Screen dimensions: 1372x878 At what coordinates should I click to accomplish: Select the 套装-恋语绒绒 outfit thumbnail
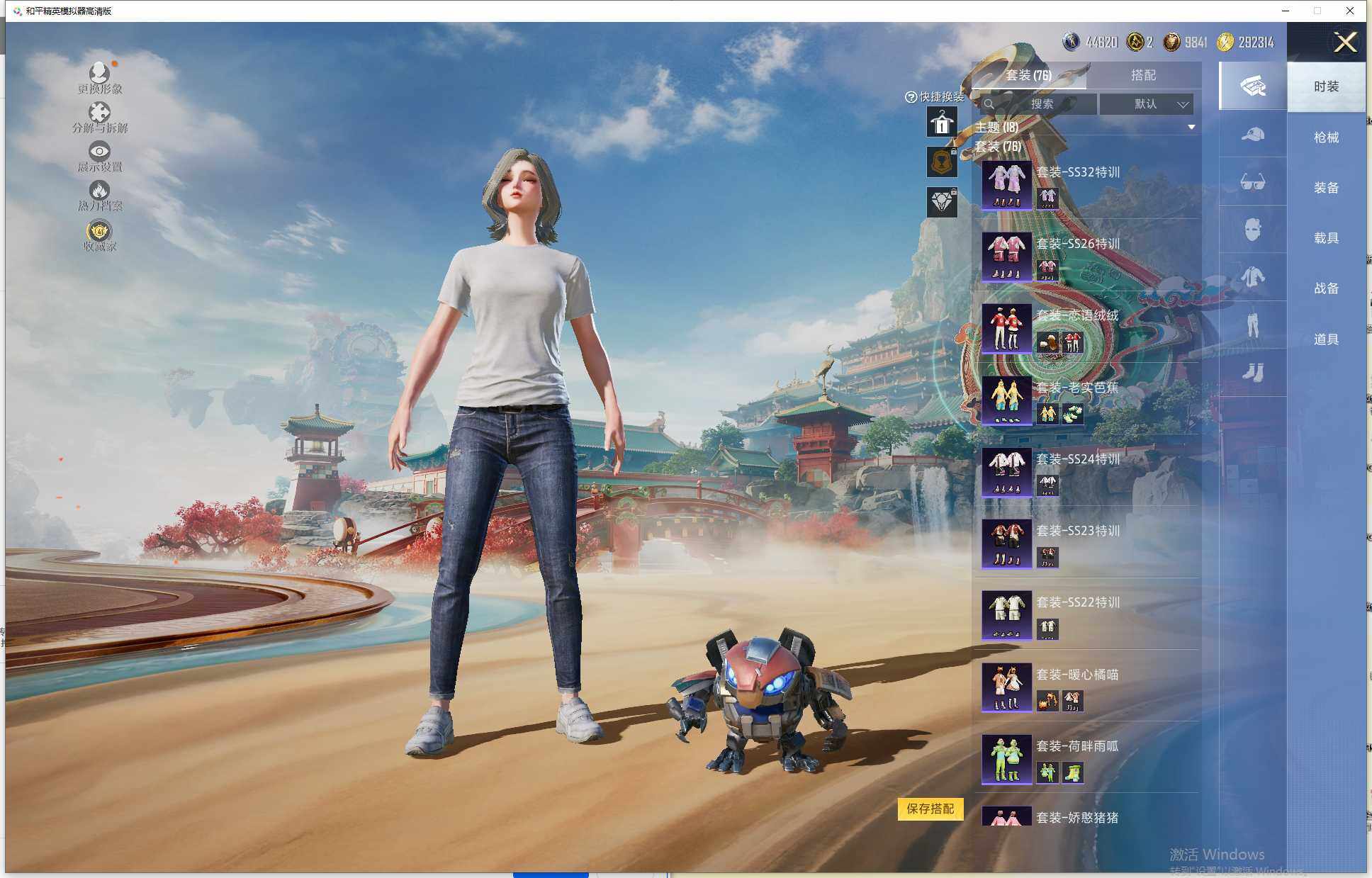point(1006,330)
